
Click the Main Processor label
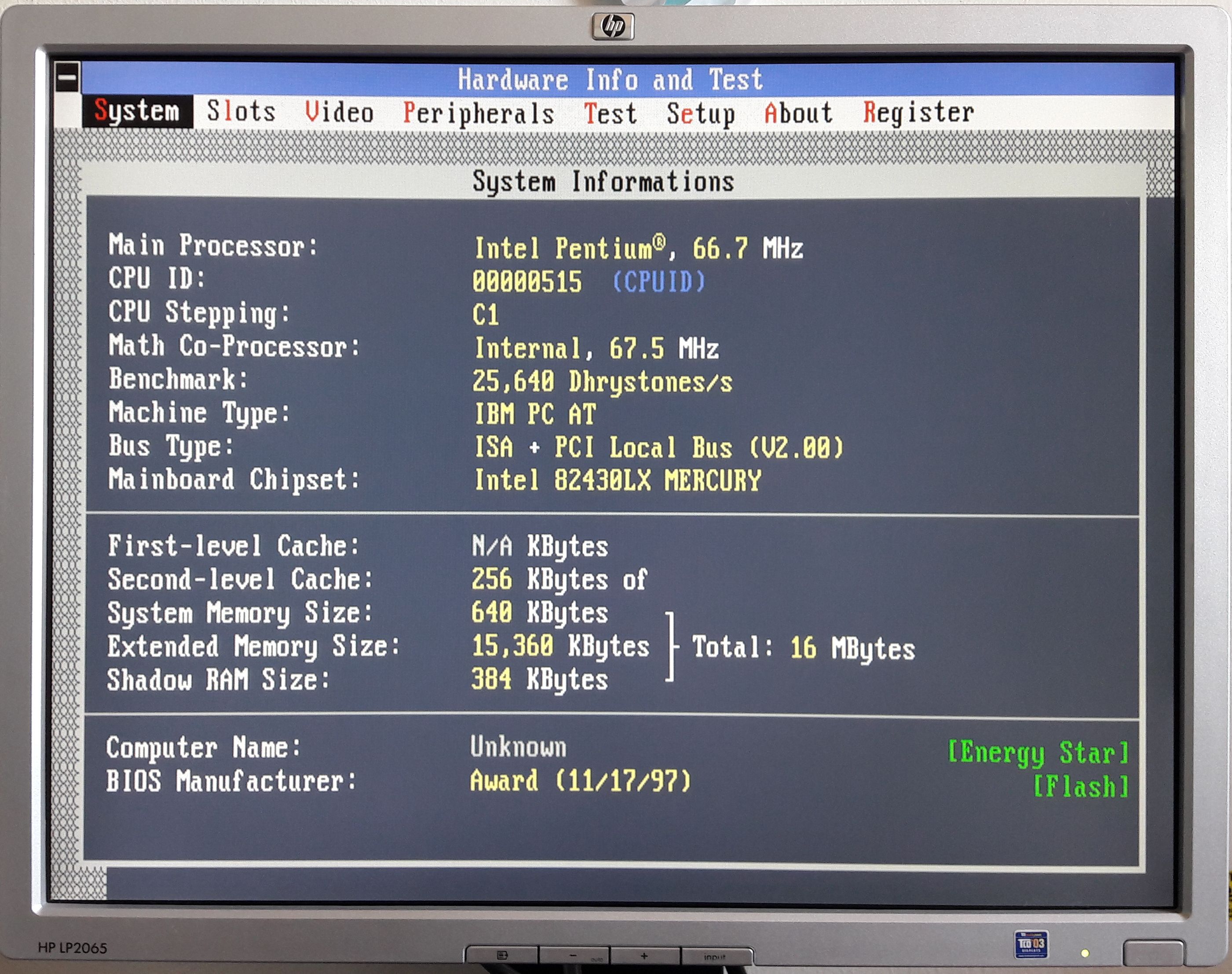point(213,246)
